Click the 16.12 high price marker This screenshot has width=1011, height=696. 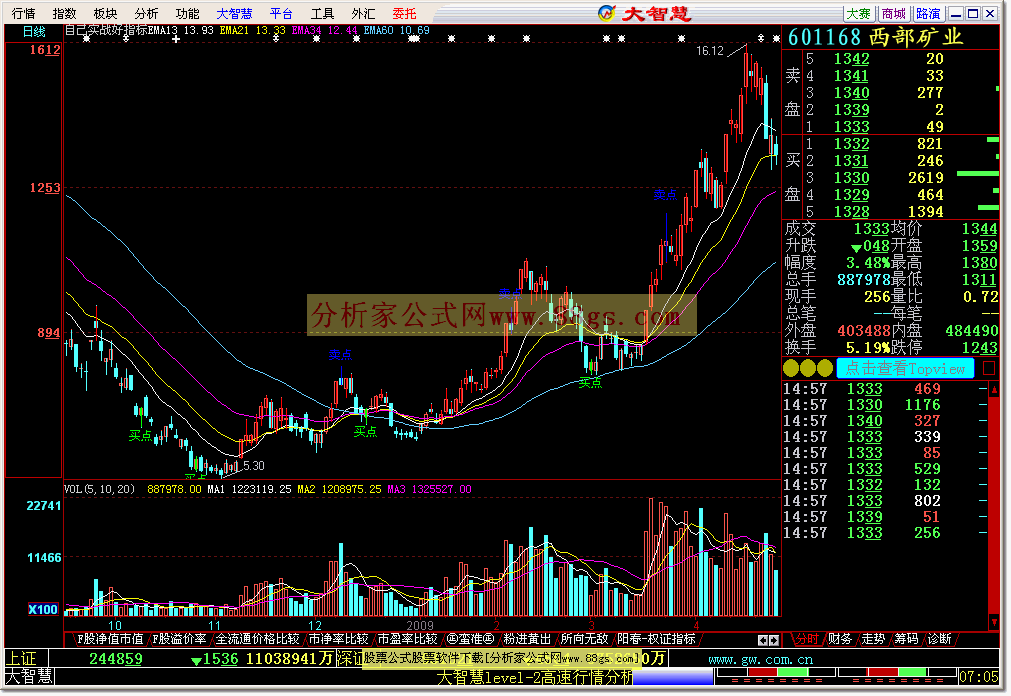coord(710,51)
